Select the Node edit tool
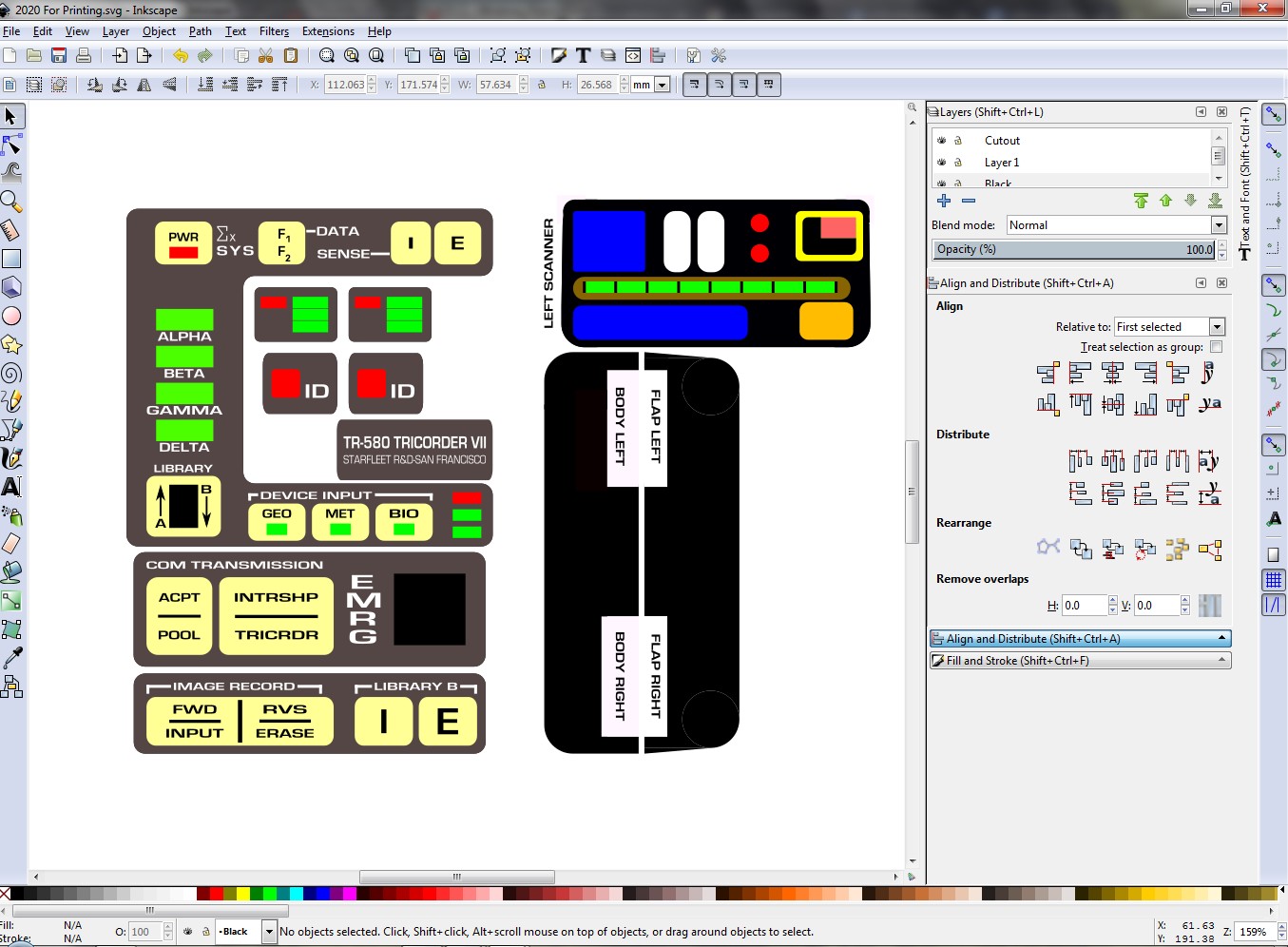The width and height of the screenshot is (1288, 947). point(11,145)
